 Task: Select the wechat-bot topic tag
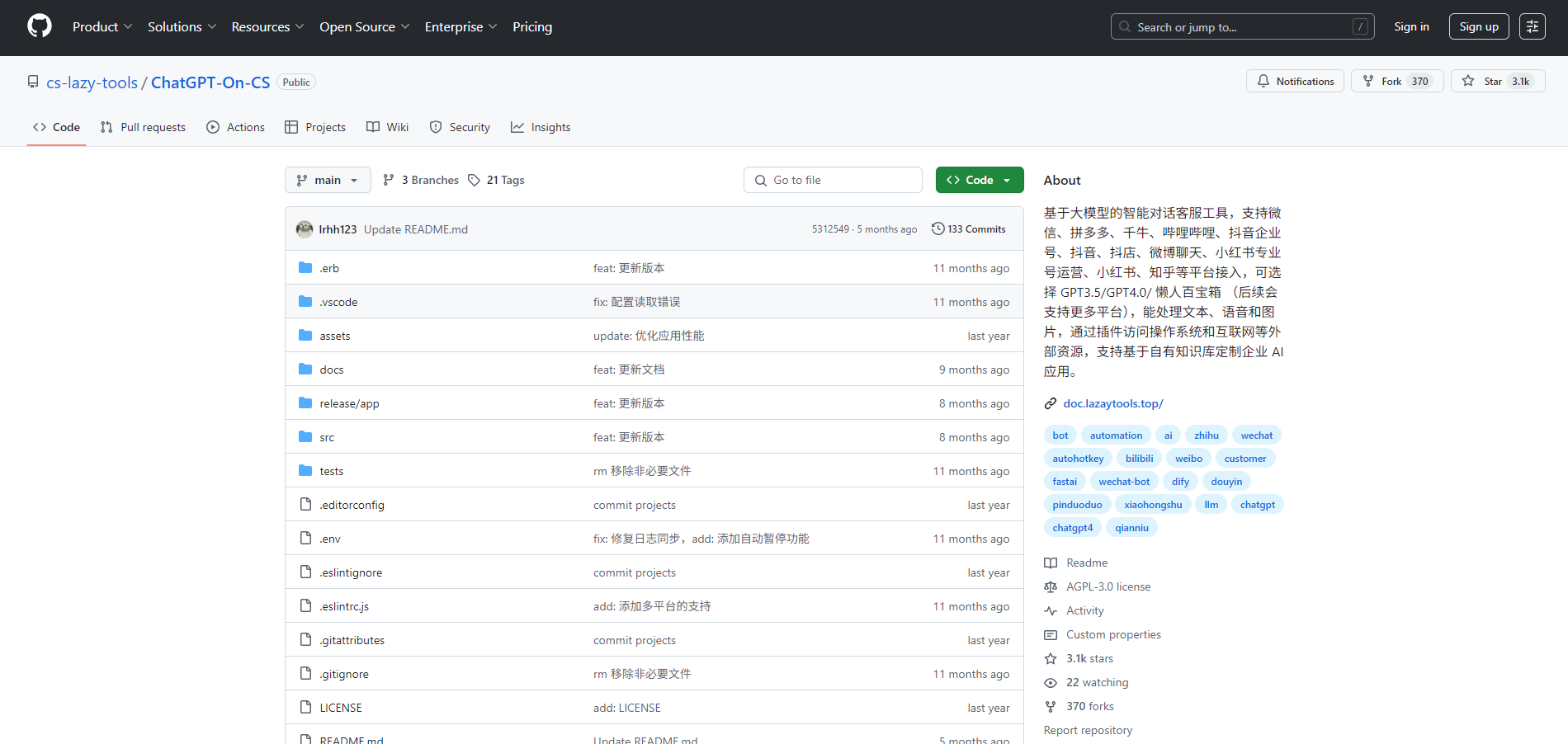[x=1124, y=482]
